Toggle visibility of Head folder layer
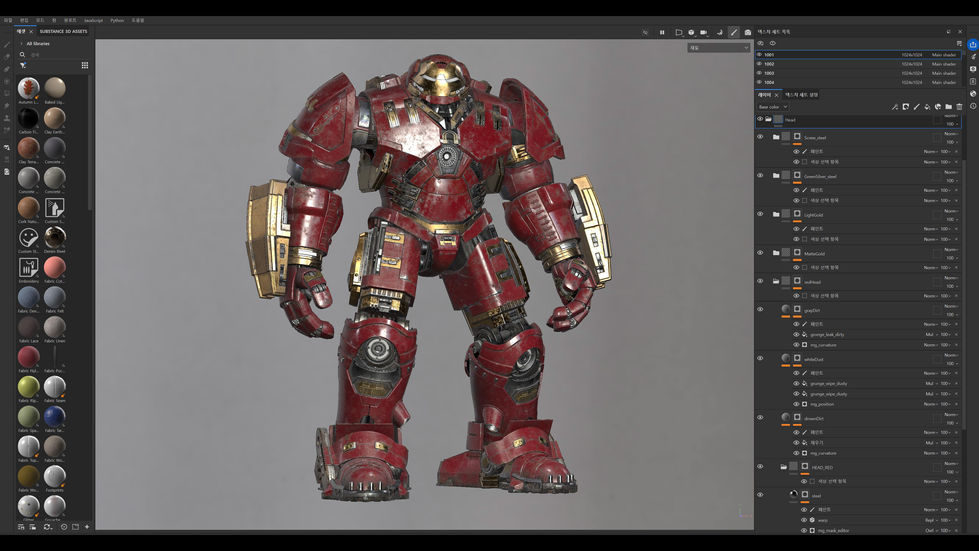979x551 pixels. click(x=760, y=119)
